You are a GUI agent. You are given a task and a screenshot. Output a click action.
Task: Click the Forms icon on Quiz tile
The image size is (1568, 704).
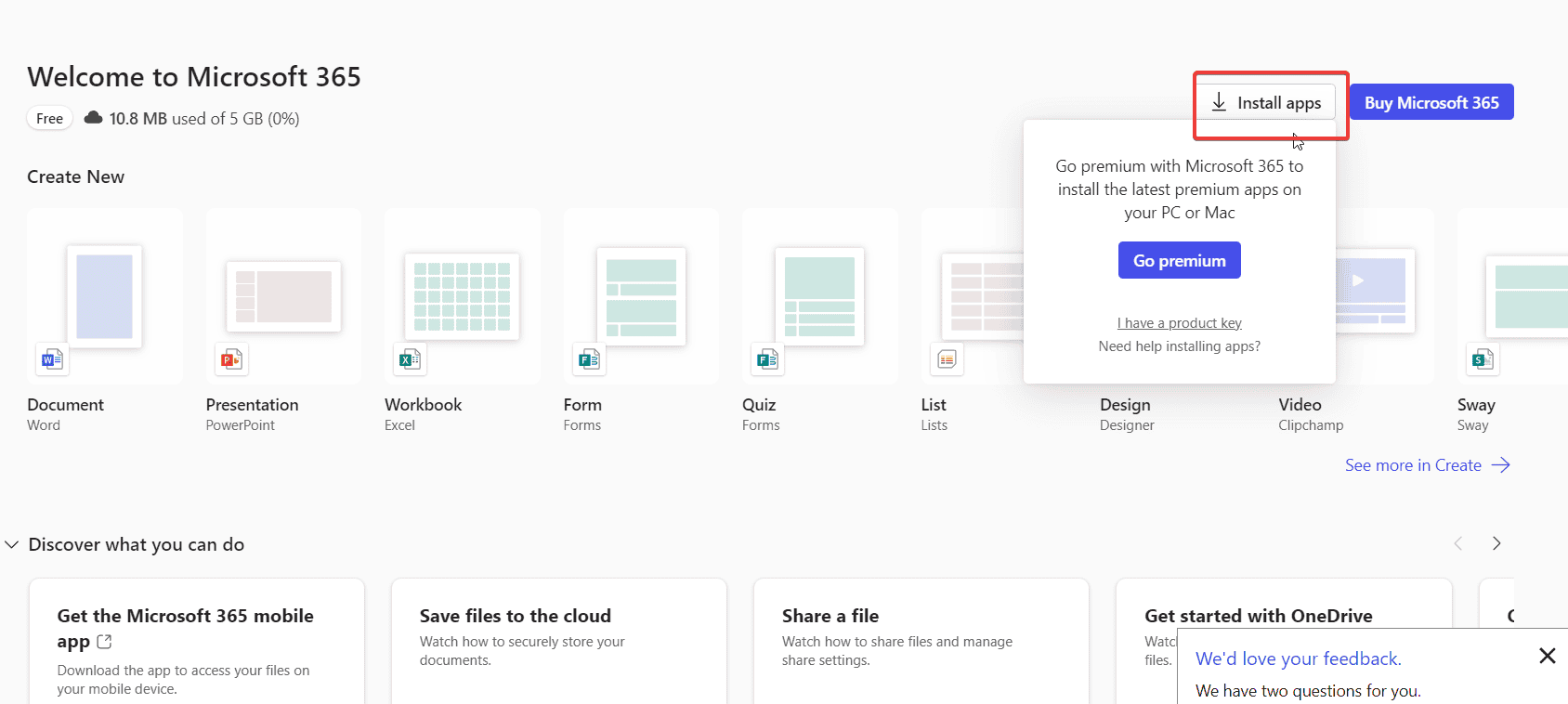tap(767, 359)
